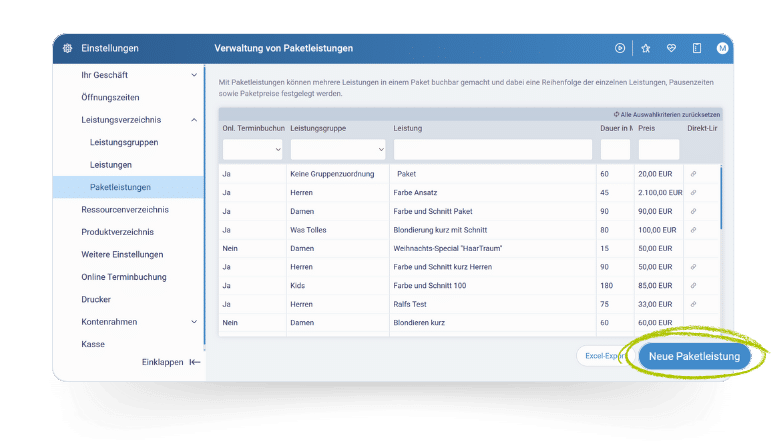Open Öffnungszeiten settings
Image resolution: width=771 pixels, height=446 pixels.
click(110, 97)
